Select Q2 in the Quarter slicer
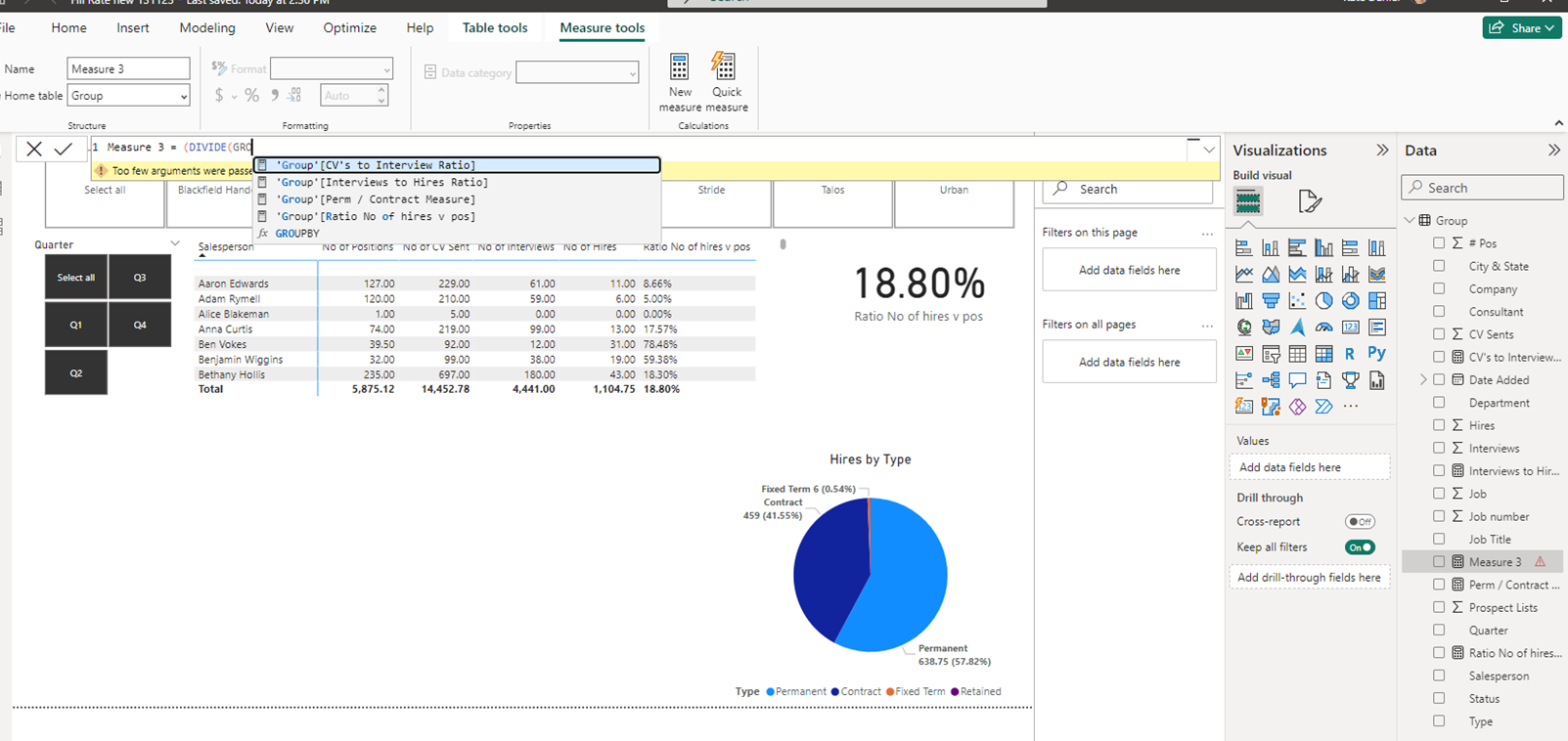The height and width of the screenshot is (741, 1568). coord(75,372)
